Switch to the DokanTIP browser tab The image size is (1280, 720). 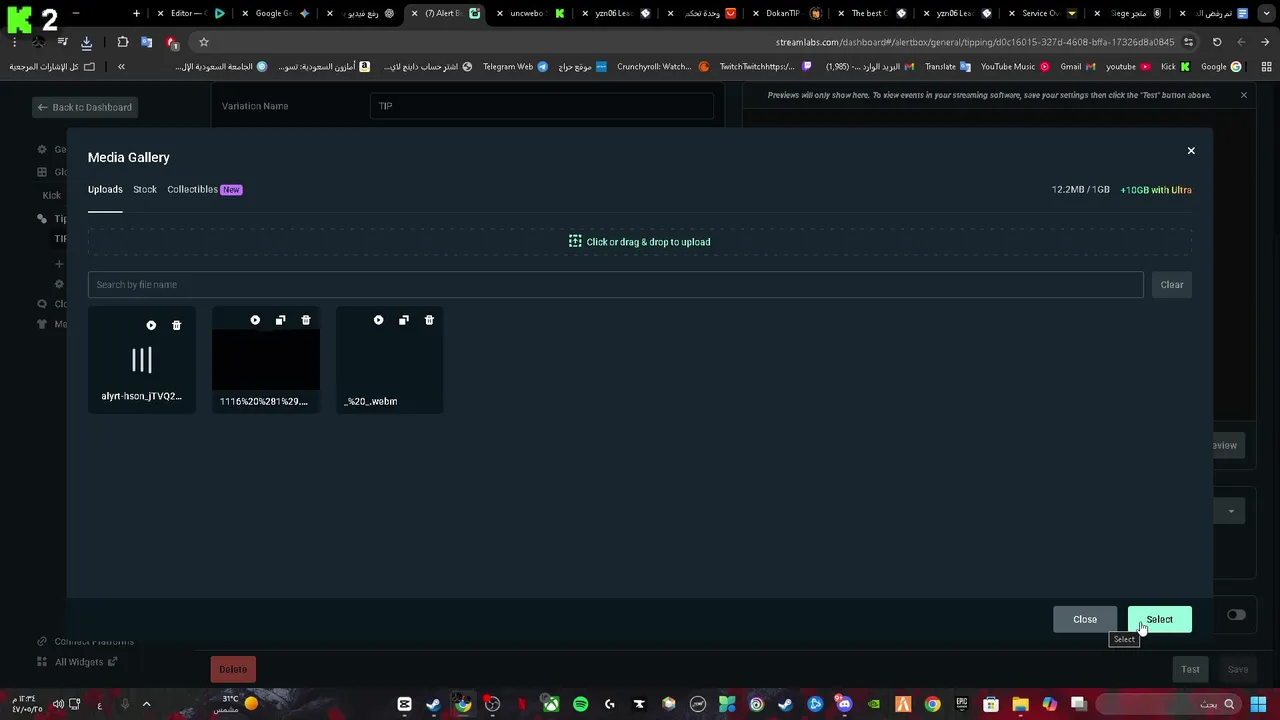790,13
